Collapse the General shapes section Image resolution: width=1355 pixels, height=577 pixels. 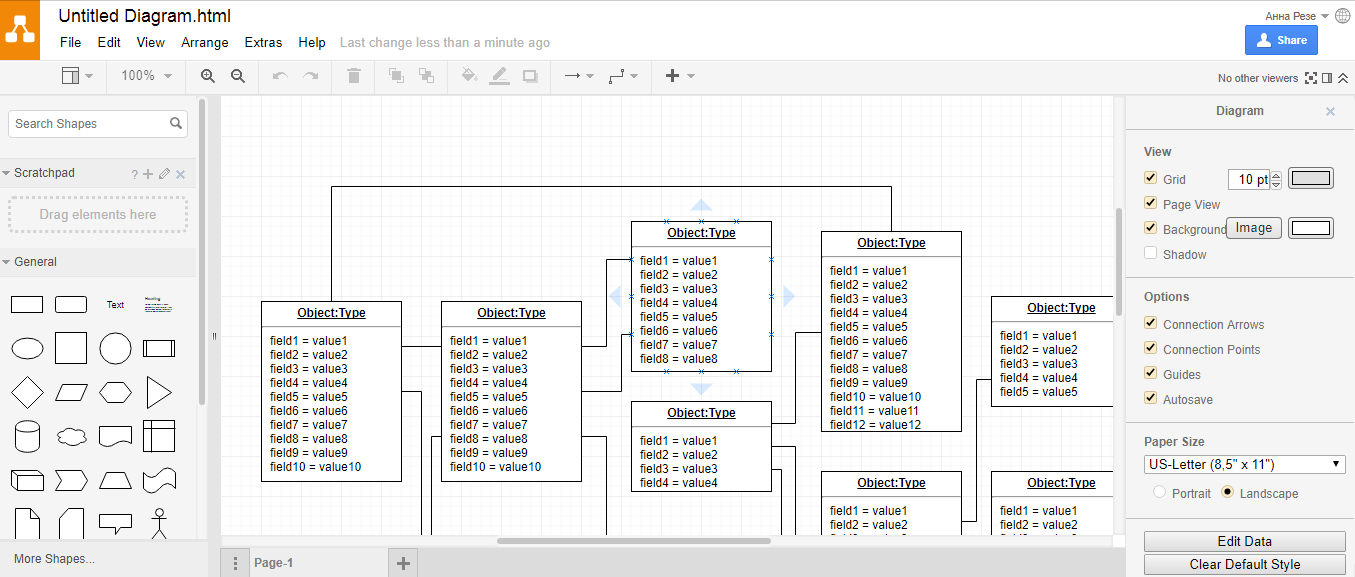pos(35,262)
